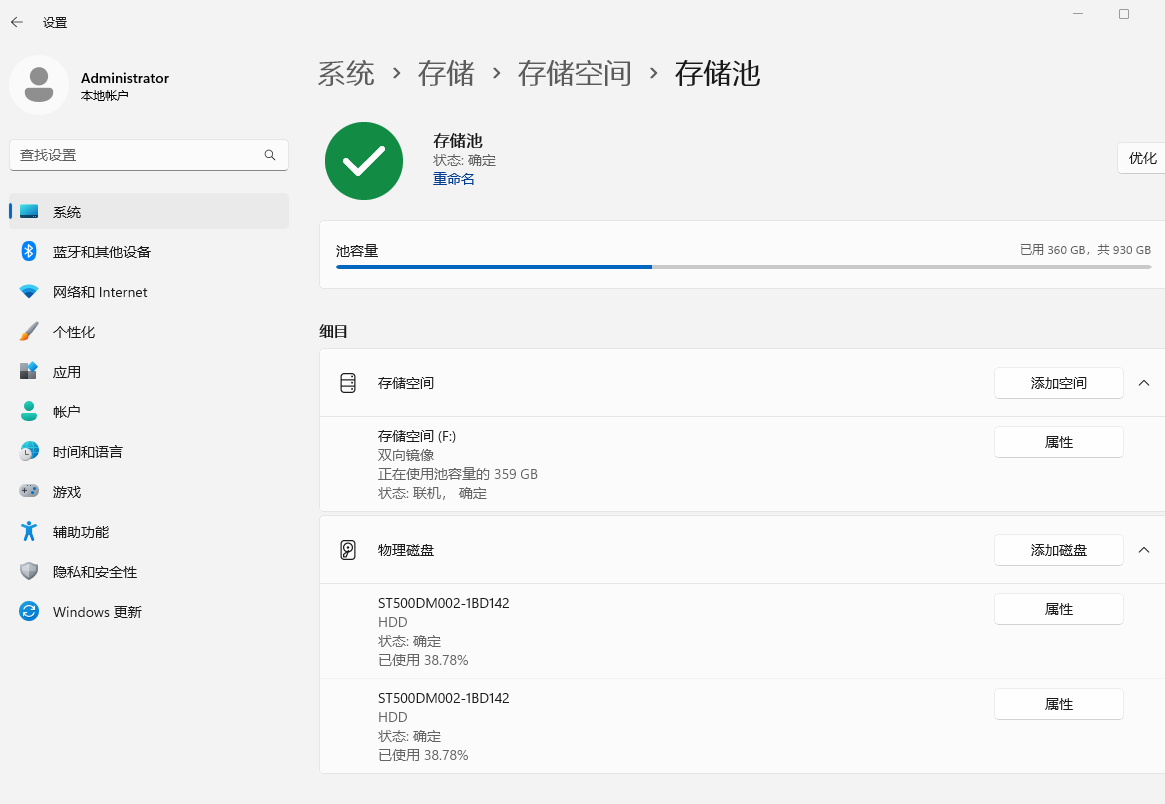Open 蓝牙和其他设备 settings

[149, 251]
